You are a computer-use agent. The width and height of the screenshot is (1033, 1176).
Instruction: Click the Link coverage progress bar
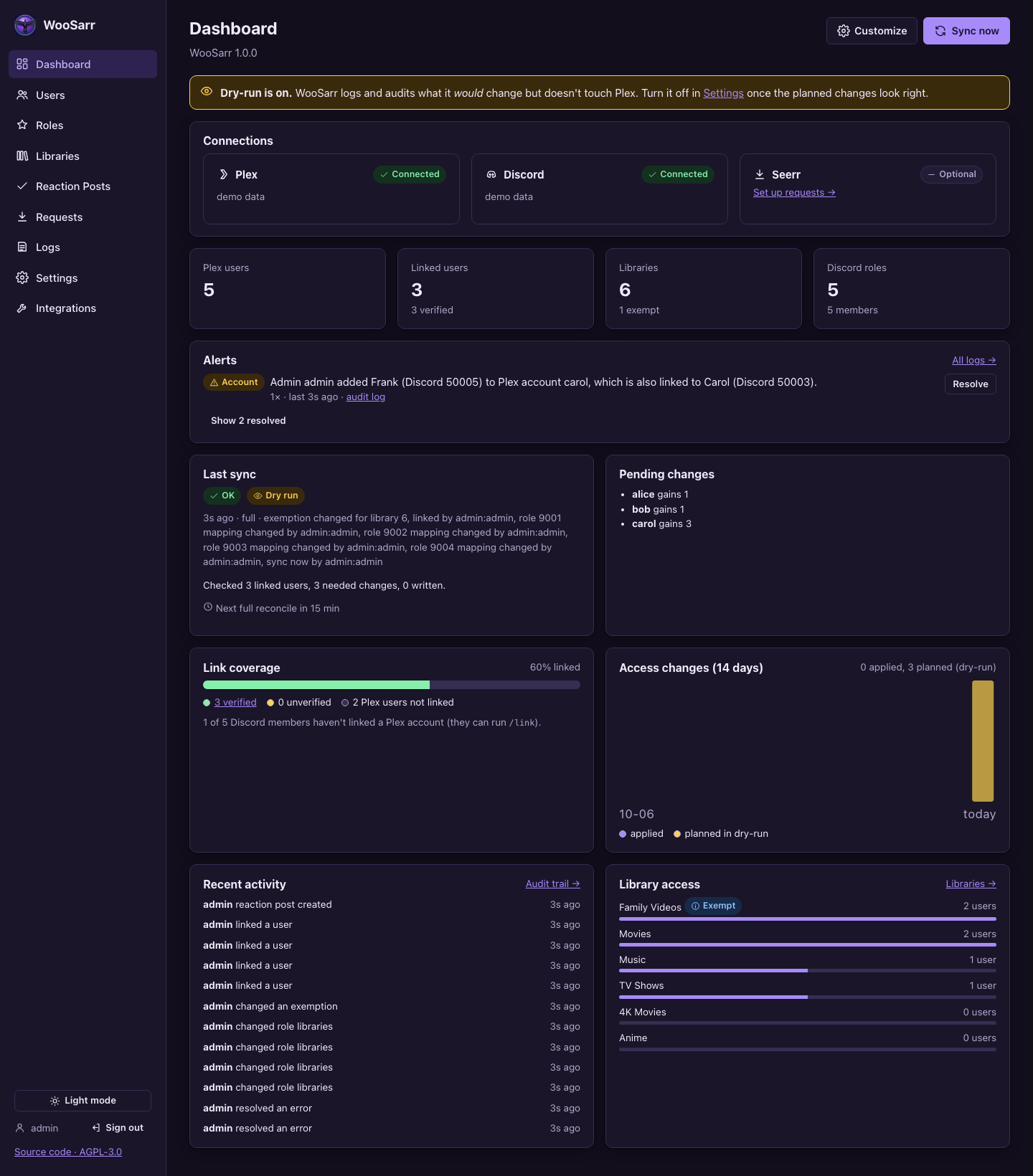click(392, 685)
